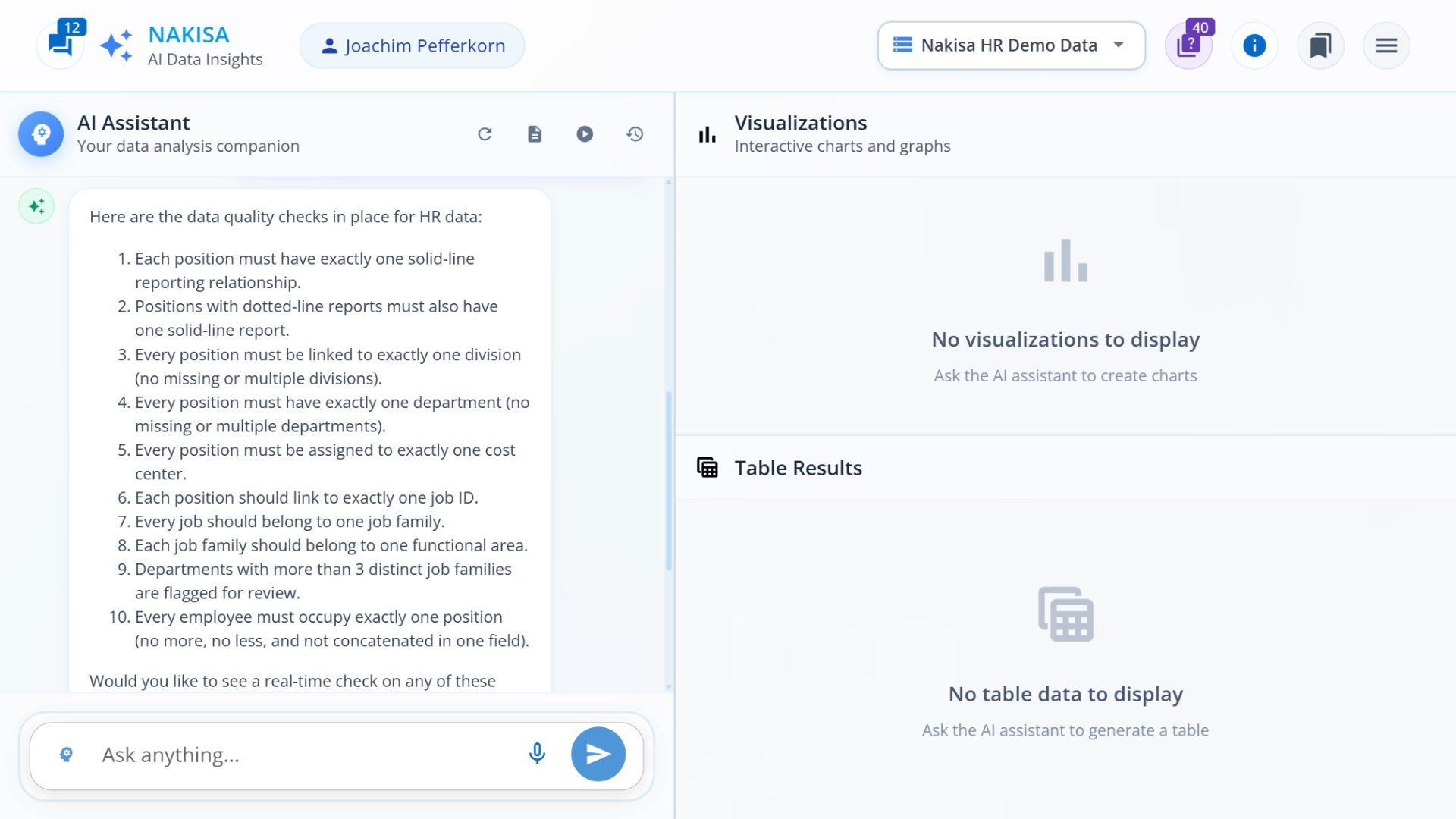Click the send message button
Screen dimensions: 1456x819
[598, 754]
